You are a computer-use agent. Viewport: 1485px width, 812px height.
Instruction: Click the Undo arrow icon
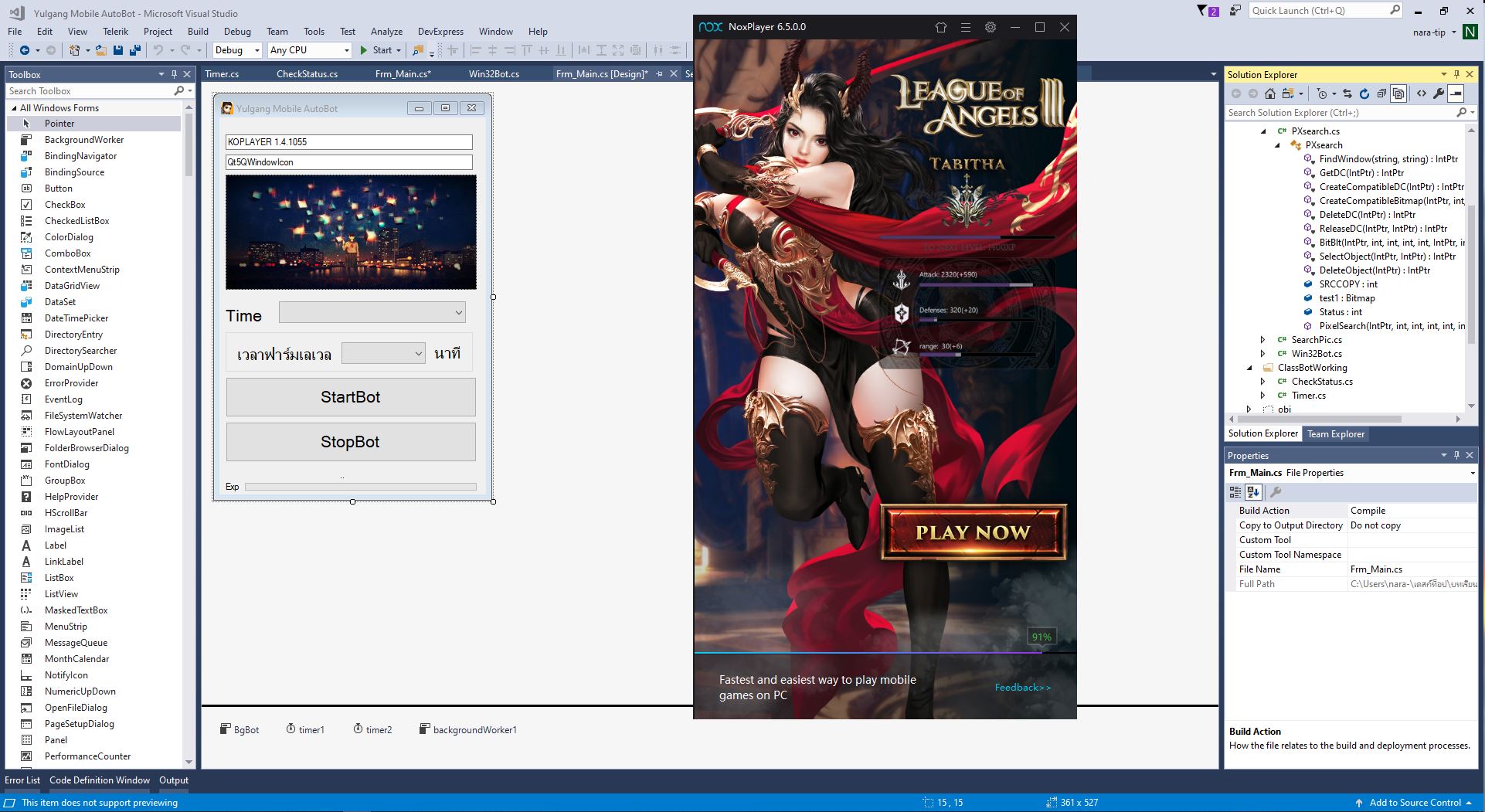[x=158, y=50]
